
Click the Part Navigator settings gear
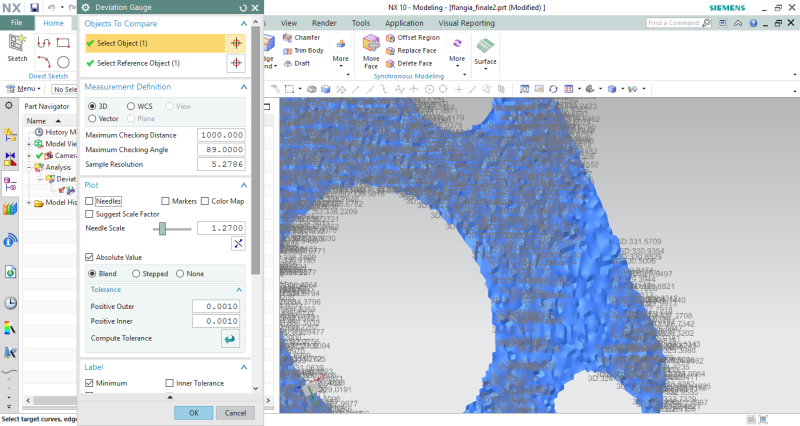pos(9,106)
